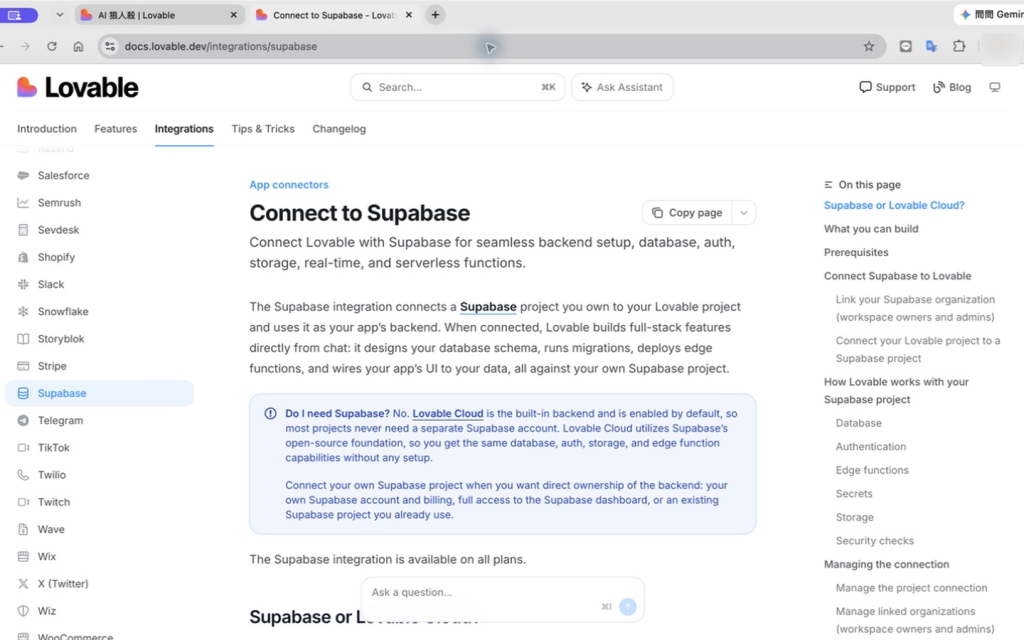
Task: Open the tab search dropdown chevron
Action: click(x=59, y=14)
